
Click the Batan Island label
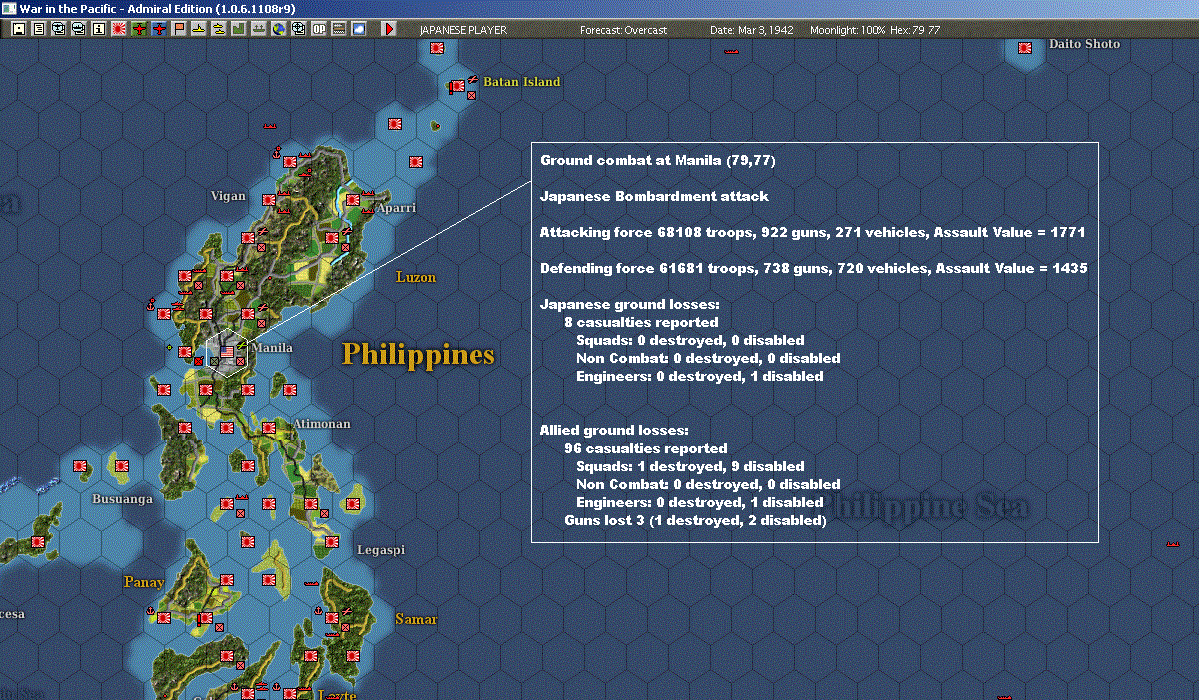[522, 82]
